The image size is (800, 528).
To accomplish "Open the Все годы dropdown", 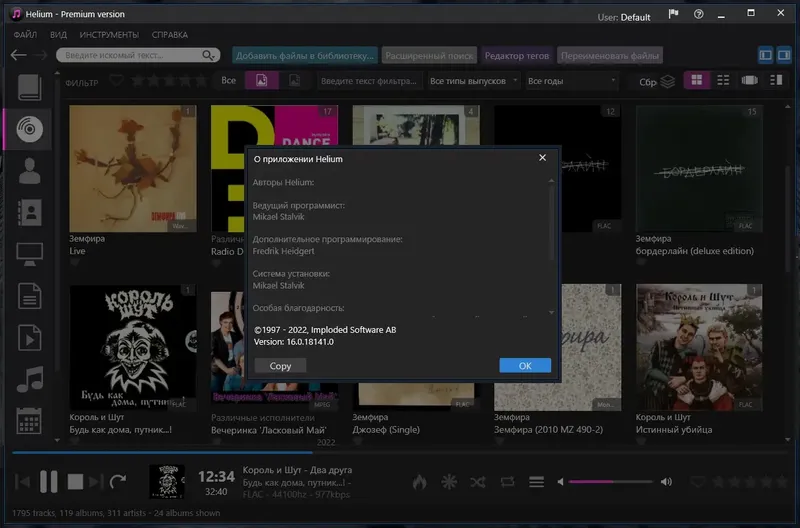I will (571, 81).
